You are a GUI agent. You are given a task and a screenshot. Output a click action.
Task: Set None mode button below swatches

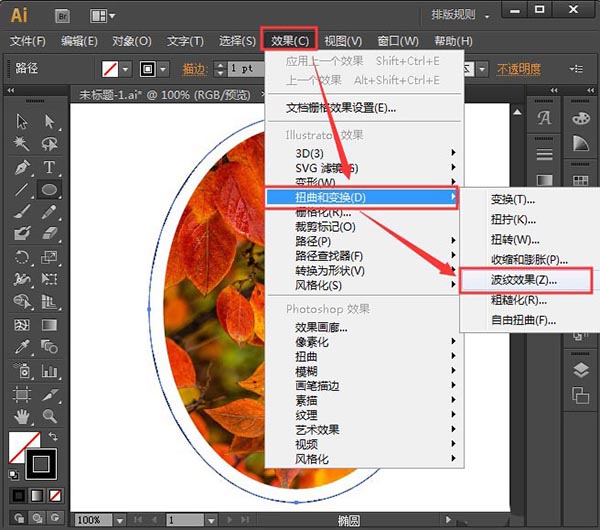(x=55, y=496)
